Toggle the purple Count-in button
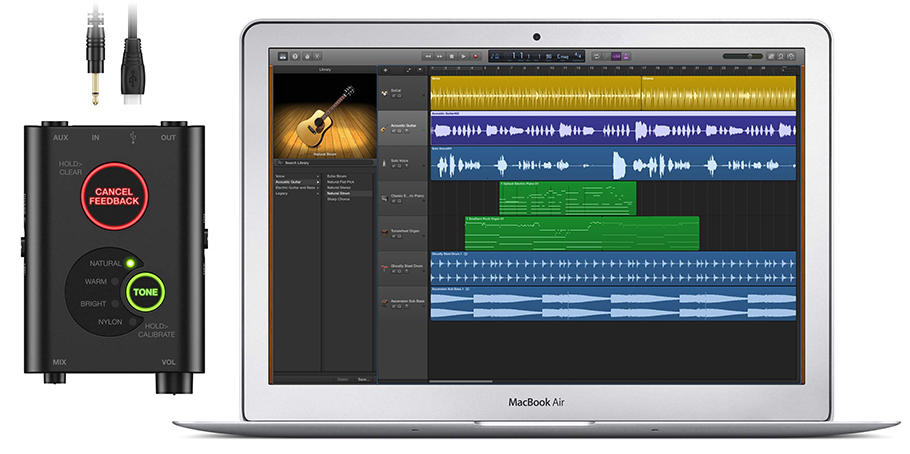Screen dimensions: 910x454 [616, 56]
